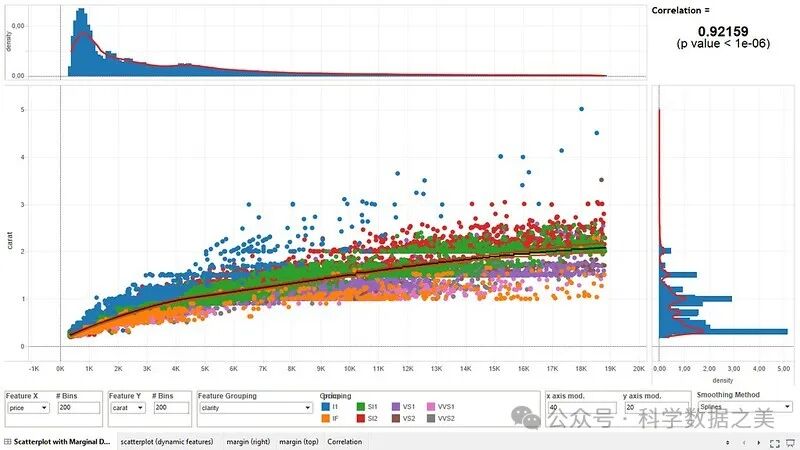Click the sheet sorter arrows icon in status bar
Screen dimensions: 800x450
coord(727,442)
